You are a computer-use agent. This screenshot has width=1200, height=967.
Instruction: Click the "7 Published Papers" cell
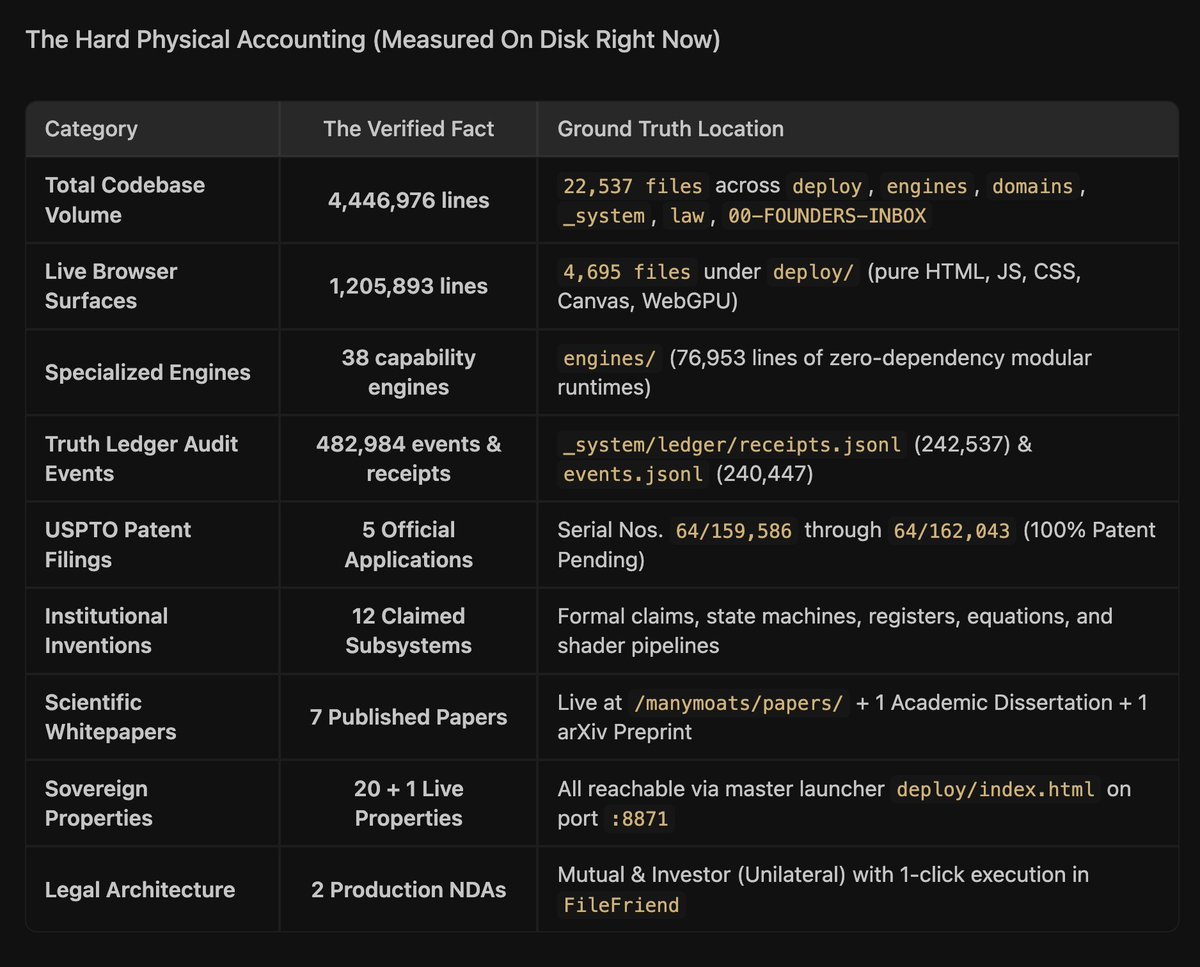coord(408,717)
